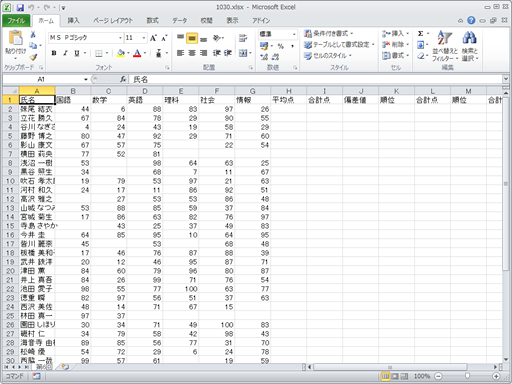Click the insert worksheet tab icon
This screenshot has height=384, width=512.
pyautogui.click(x=65, y=367)
